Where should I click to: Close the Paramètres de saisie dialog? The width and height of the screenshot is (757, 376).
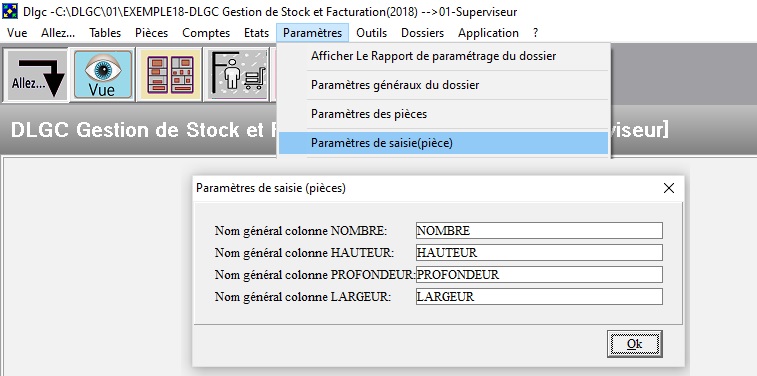click(669, 188)
